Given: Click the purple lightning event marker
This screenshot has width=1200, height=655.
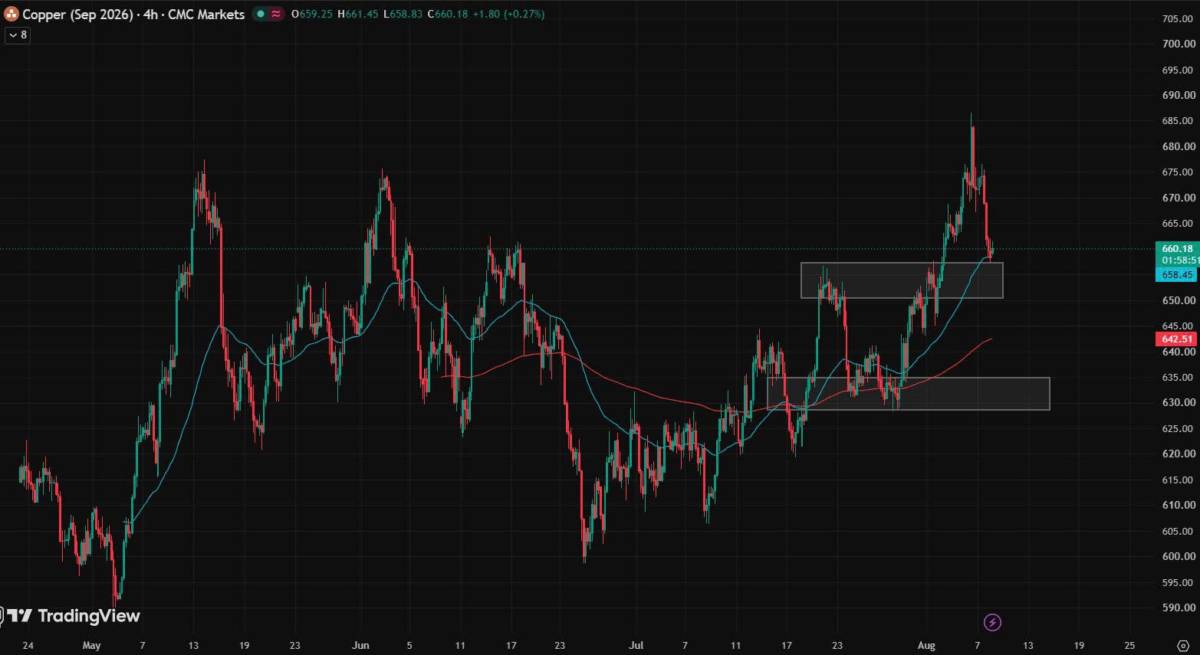Looking at the screenshot, I should (992, 622).
